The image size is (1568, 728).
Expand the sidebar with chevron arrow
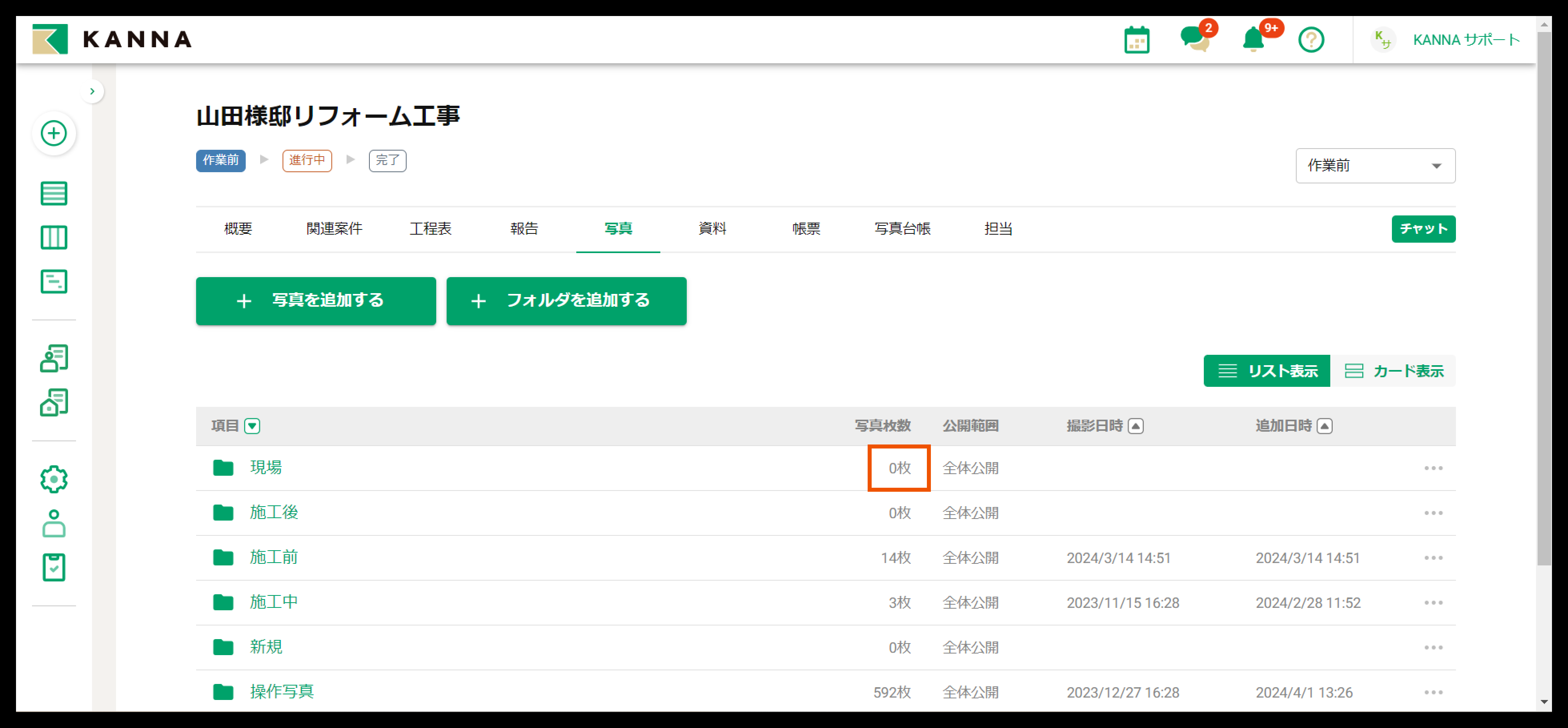pos(92,91)
